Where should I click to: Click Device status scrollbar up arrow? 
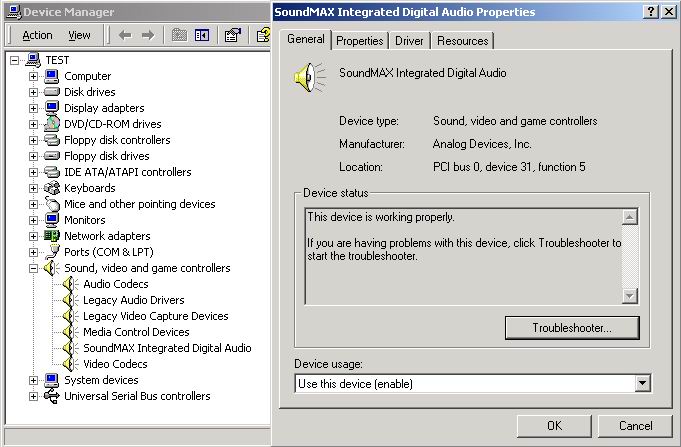(x=630, y=217)
